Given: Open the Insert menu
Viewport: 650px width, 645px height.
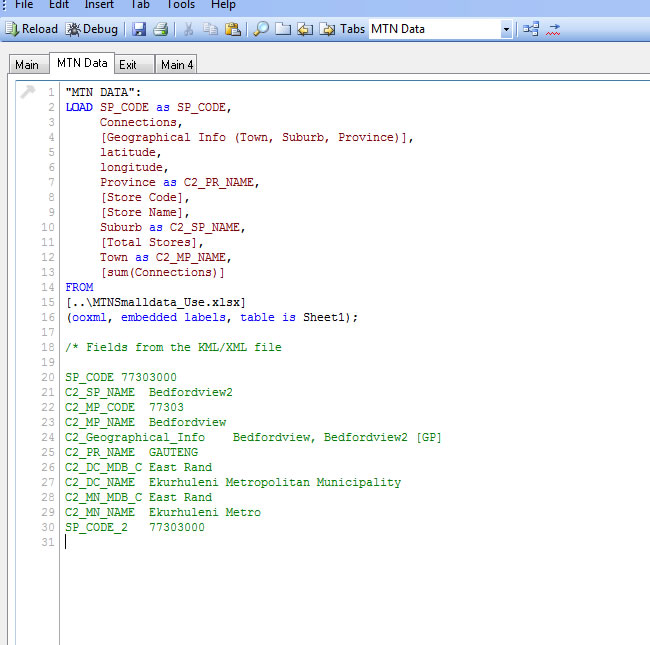Looking at the screenshot, I should point(100,5).
